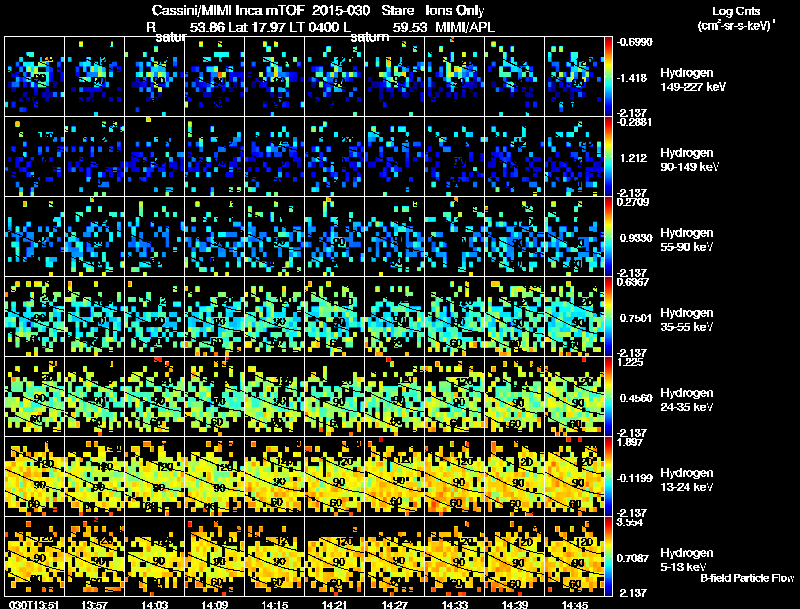Click the 'Cassini/MIMI Inca mTOF' title text

228,11
